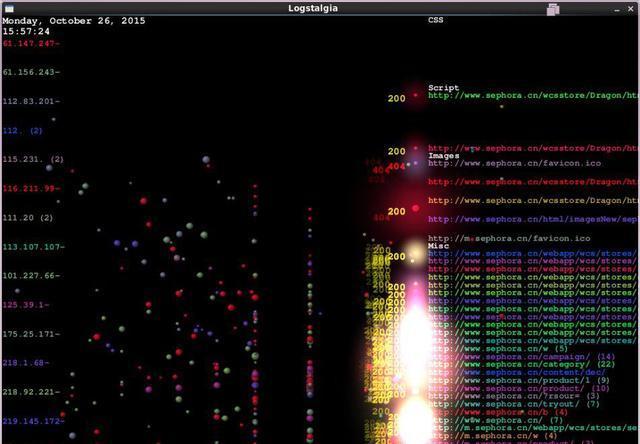Click the 200 status code beside Script URL
This screenshot has width=640, height=444.
(396, 98)
